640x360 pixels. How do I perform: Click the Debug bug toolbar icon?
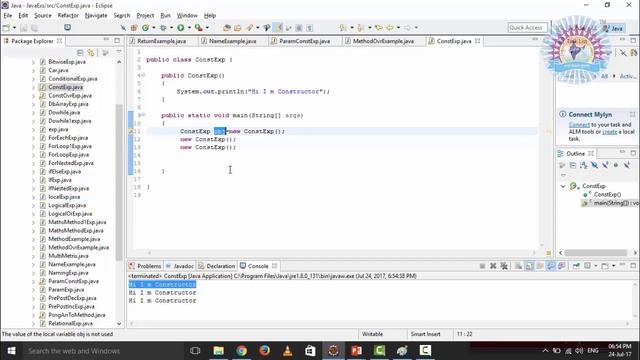pos(163,28)
